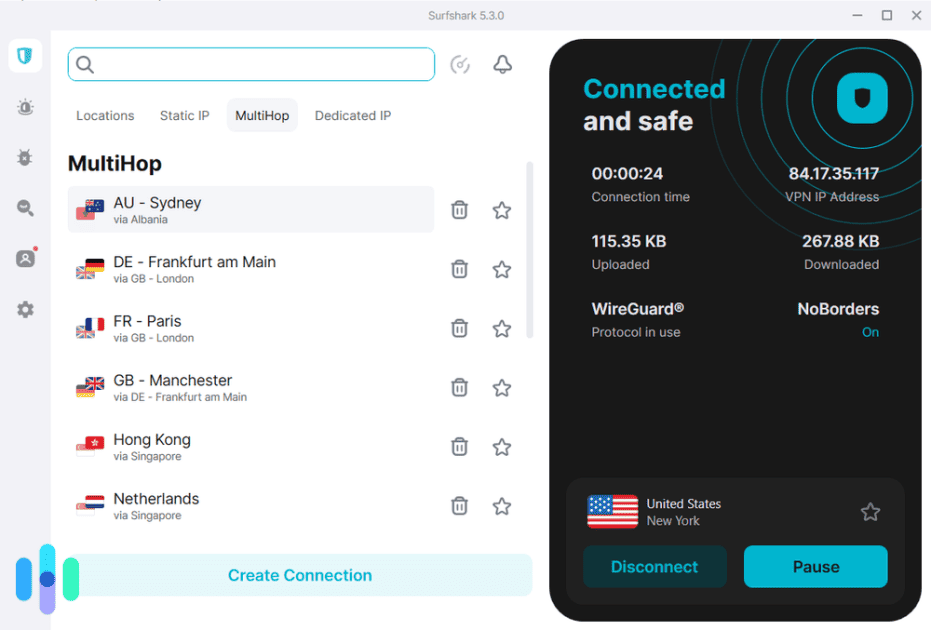Open notifications with the bell icon

(502, 64)
